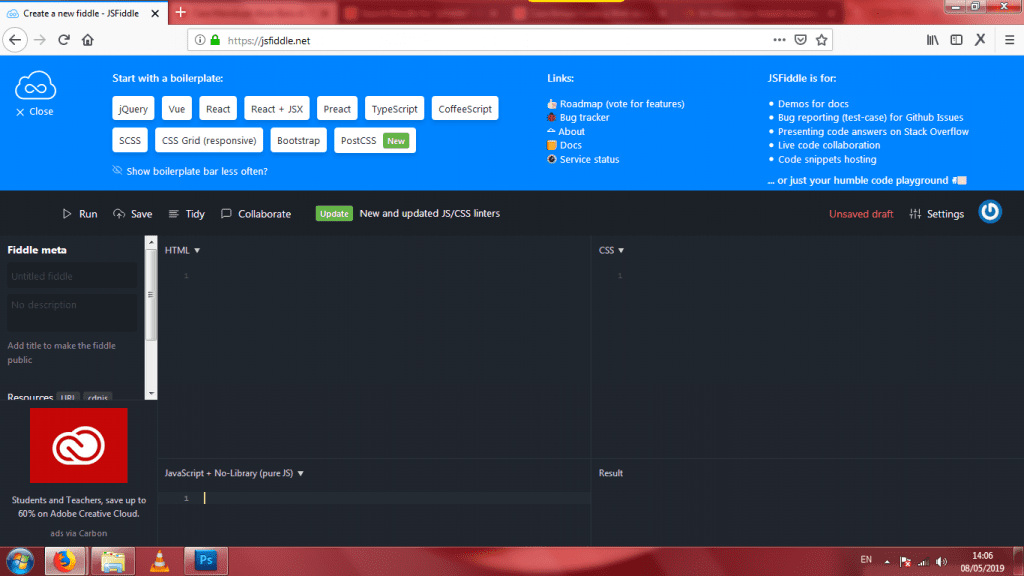
Task: Open Photoshop from the taskbar
Action: point(206,561)
